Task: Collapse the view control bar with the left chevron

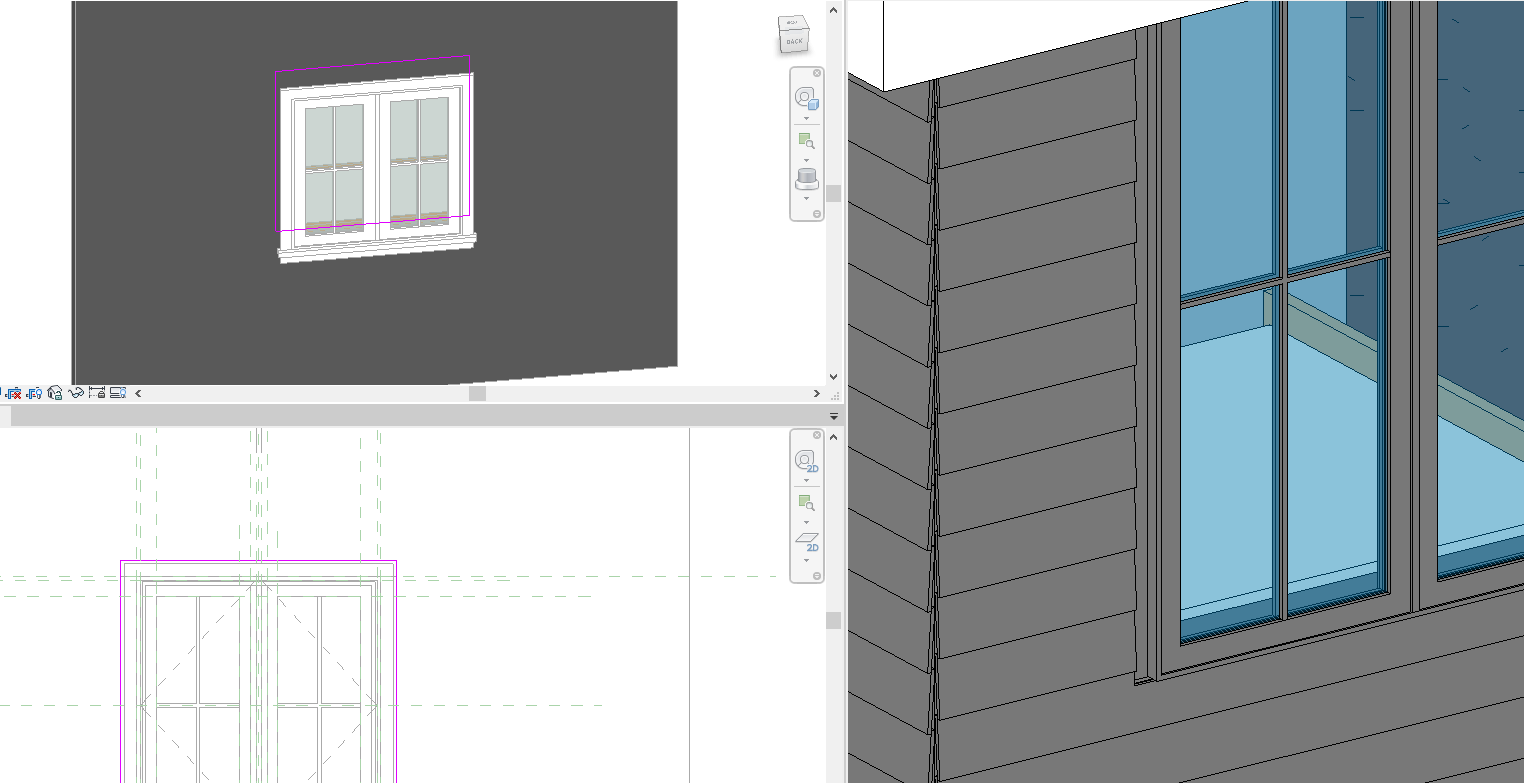Action: point(138,393)
